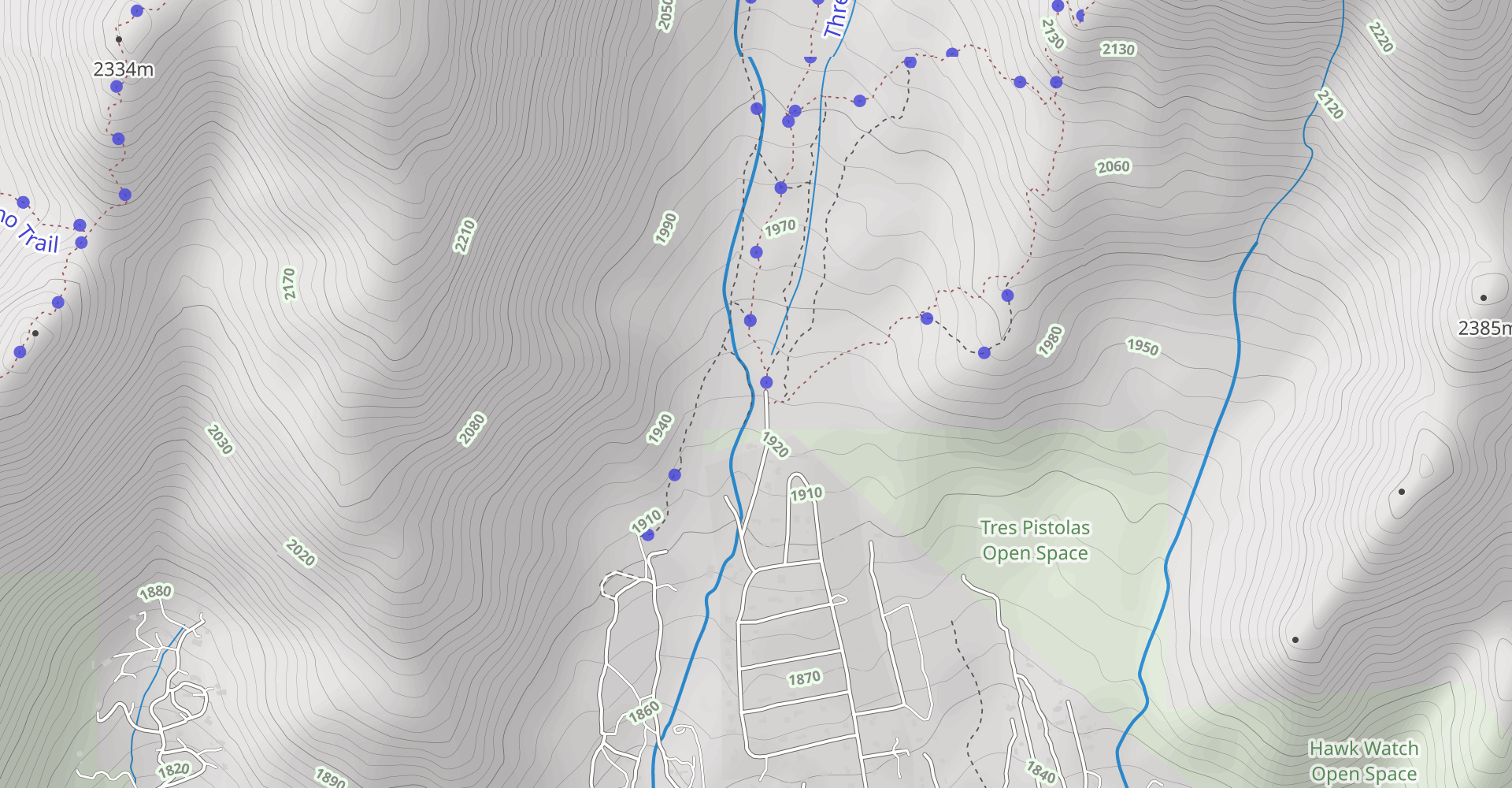Viewport: 1512px width, 788px height.
Task: Select the Tres Pistolas Open Space label
Action: click(x=1035, y=540)
